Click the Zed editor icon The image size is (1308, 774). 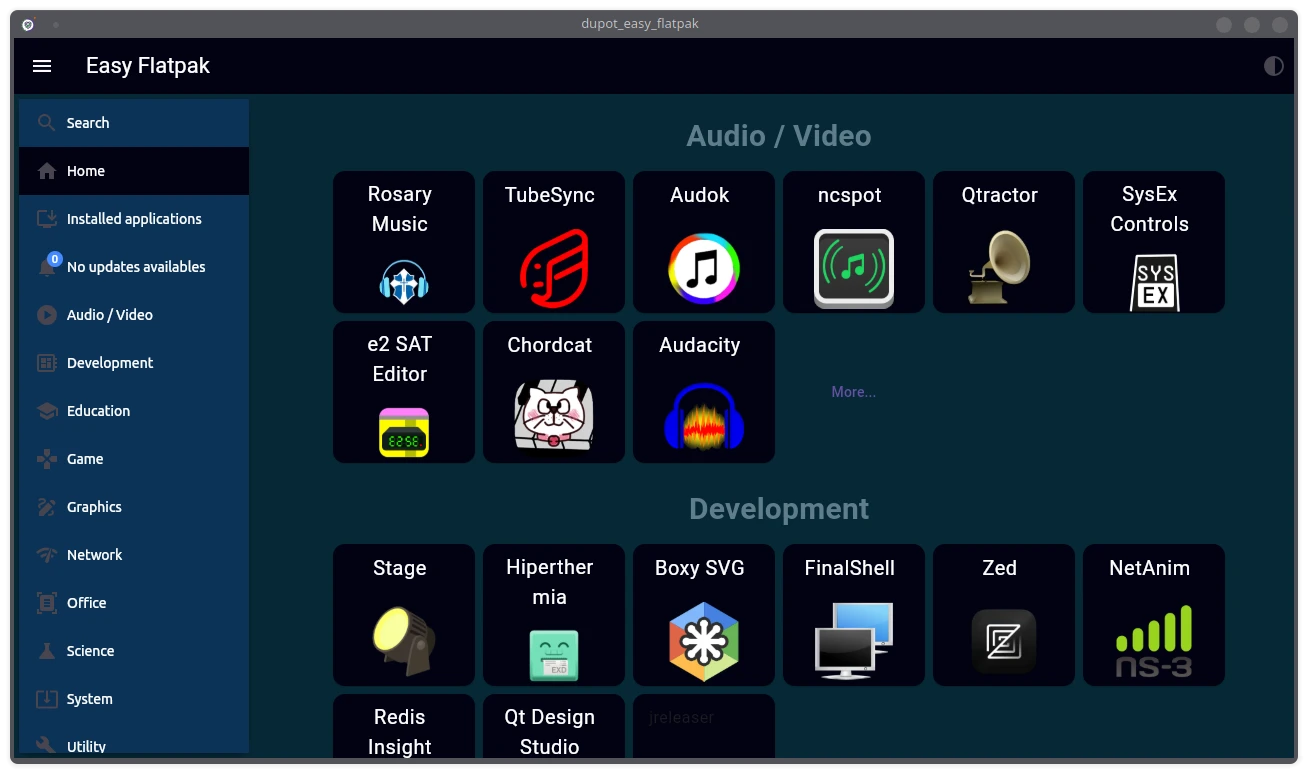[1003, 641]
